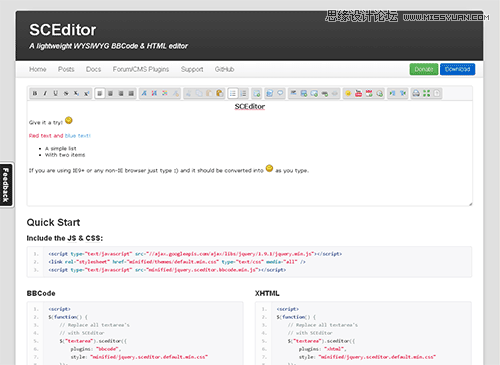Click the insert image icon

pos(304,93)
